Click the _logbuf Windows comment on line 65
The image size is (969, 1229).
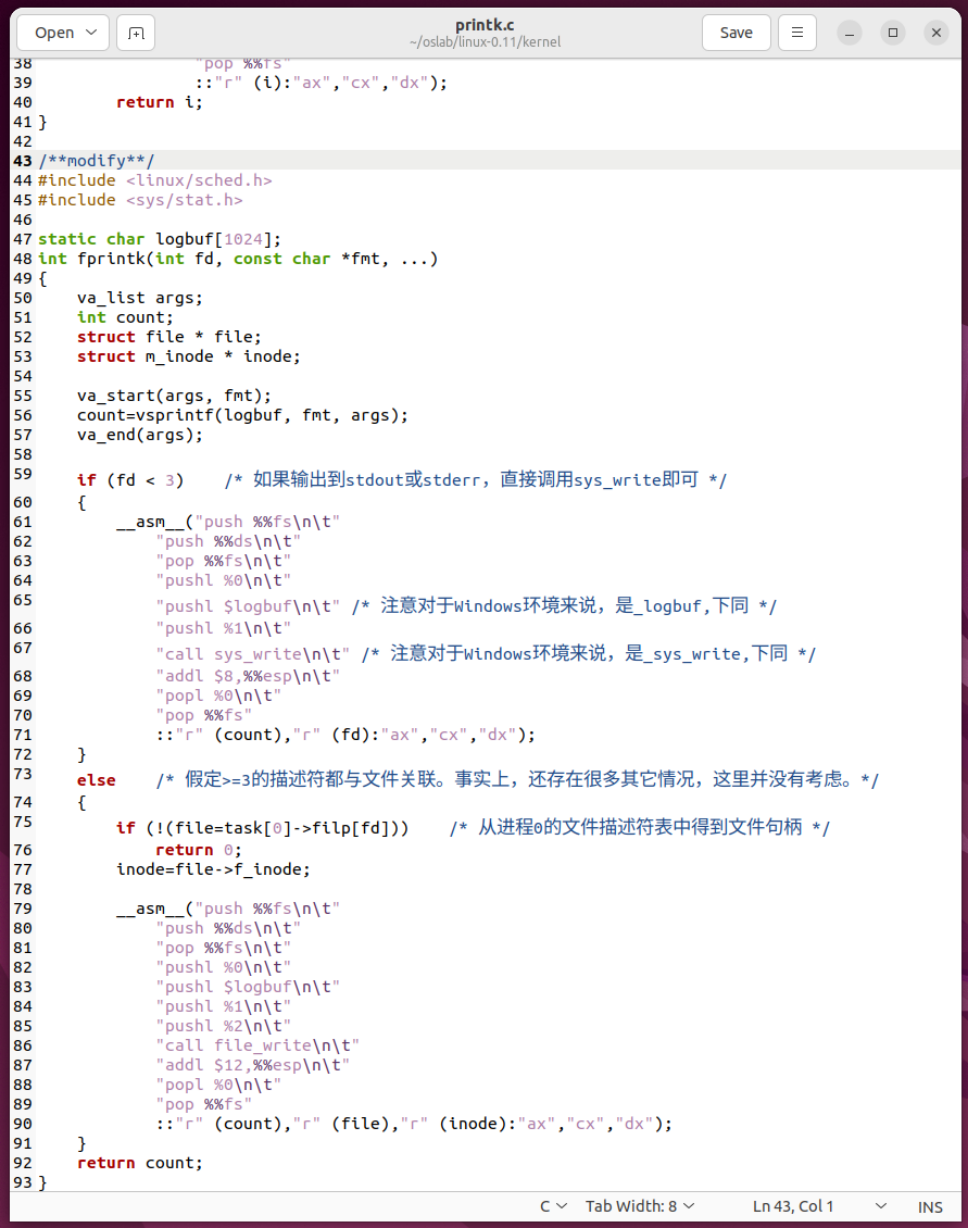[x=564, y=606]
